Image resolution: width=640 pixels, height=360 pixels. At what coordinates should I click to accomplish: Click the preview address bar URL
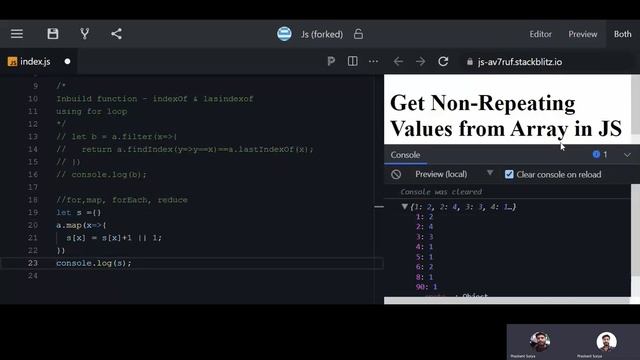click(x=520, y=62)
